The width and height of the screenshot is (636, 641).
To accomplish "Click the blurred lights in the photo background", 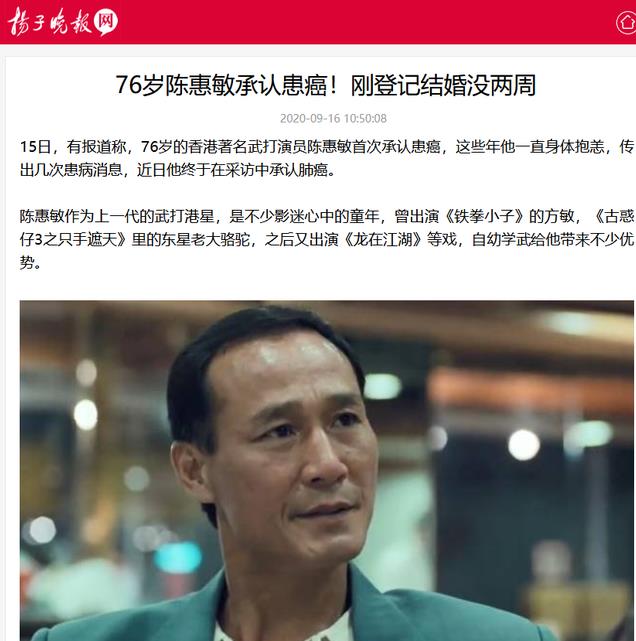I will pos(523,445).
